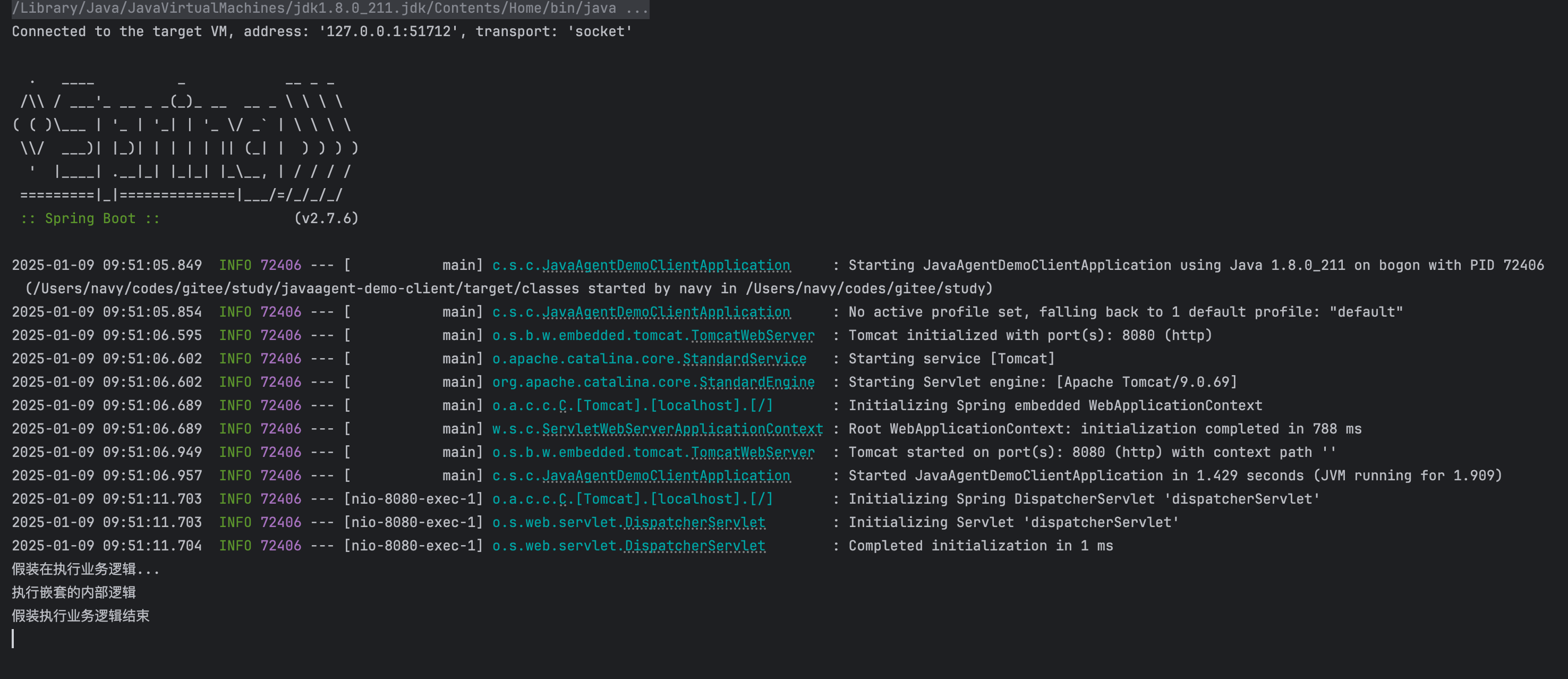1568x679 pixels.
Task: Open the JavaAgentDemoClientApplication link on the Started line
Action: (x=666, y=476)
